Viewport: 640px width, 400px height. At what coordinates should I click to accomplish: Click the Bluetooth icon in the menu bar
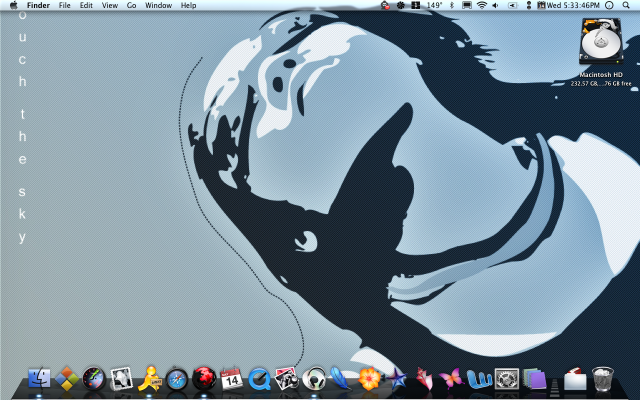point(452,5)
